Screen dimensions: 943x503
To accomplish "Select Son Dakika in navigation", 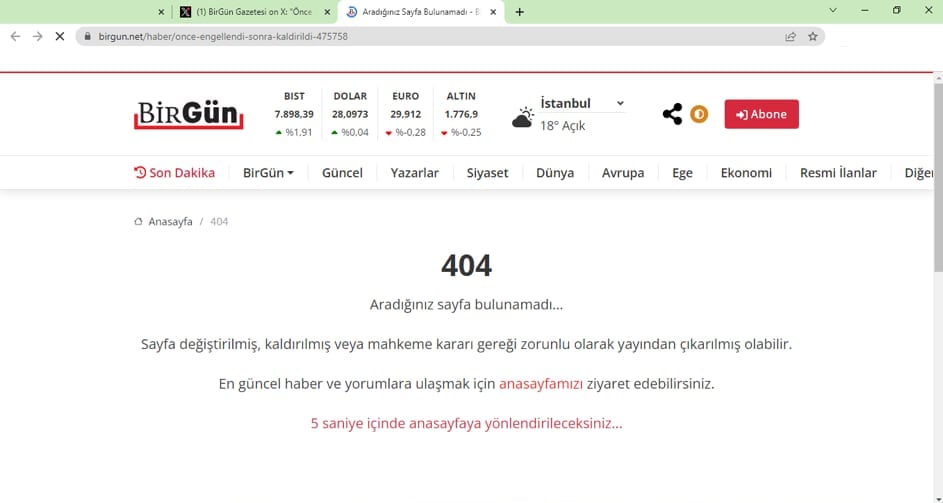I will click(x=175, y=172).
